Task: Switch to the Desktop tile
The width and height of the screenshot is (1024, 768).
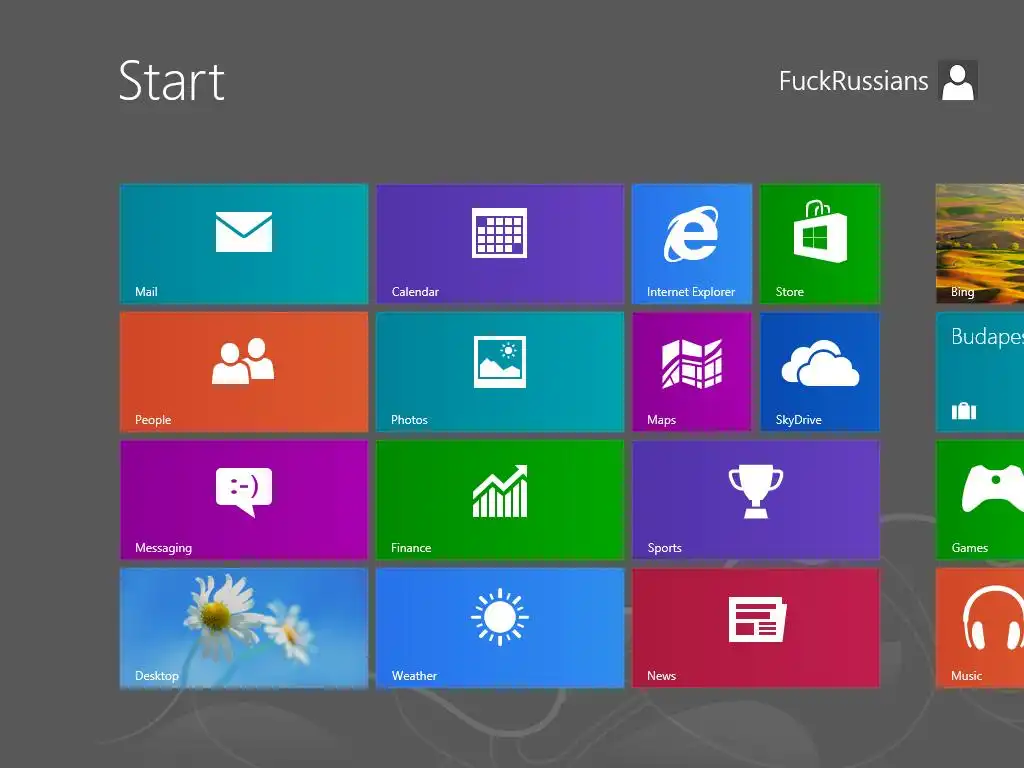Action: 244,628
